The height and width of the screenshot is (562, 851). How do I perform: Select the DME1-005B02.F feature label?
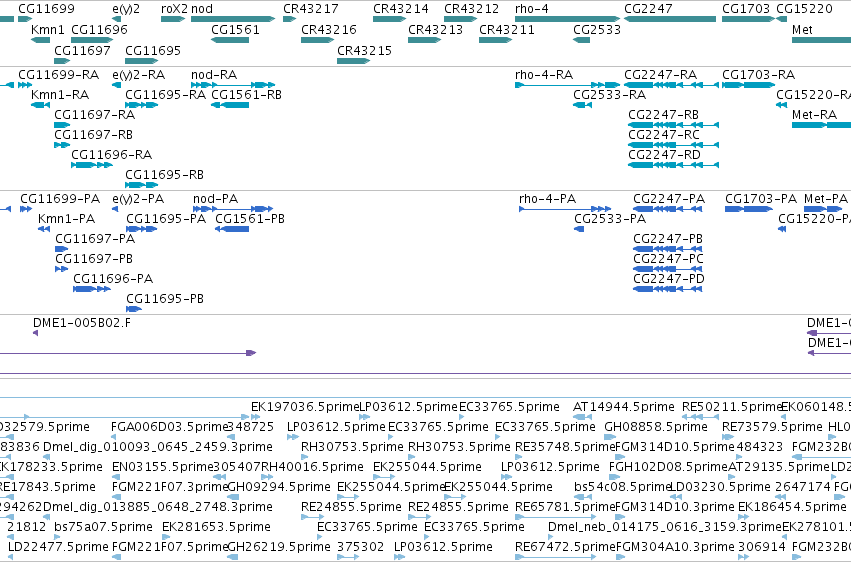[81, 323]
